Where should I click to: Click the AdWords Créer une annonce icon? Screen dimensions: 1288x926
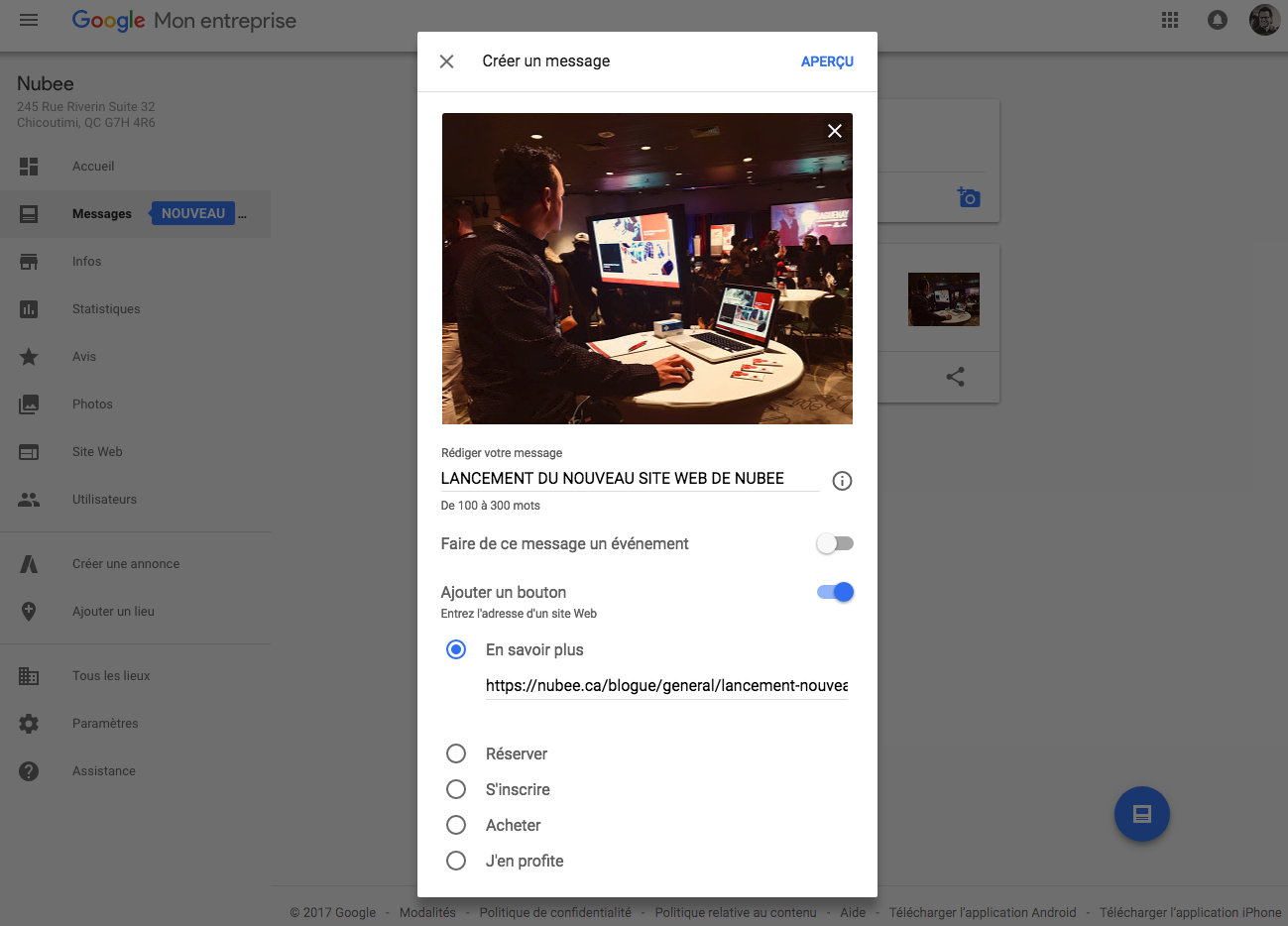tap(29, 564)
